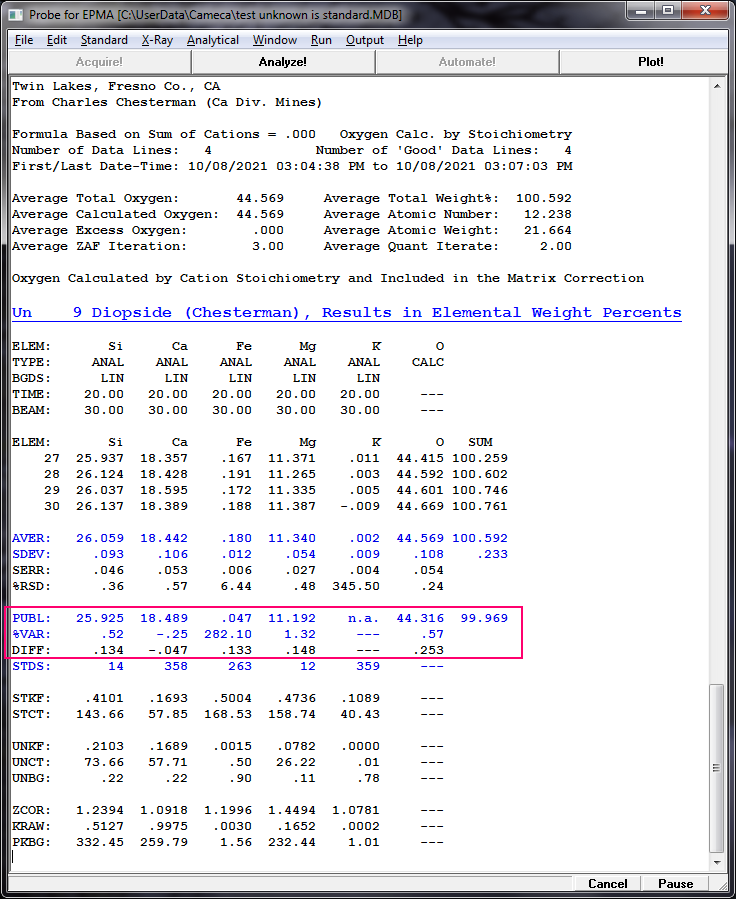Screen dimensions: 736x899
Task: Open the Output menu
Action: [x=365, y=40]
